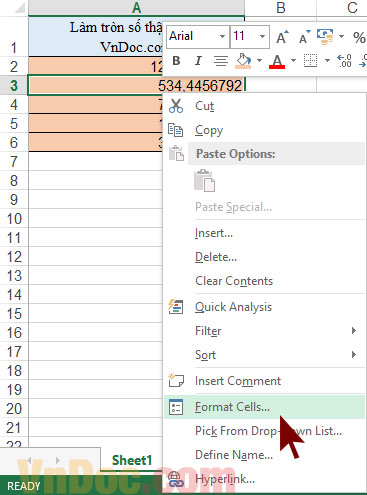Click next sheet navigation arrow

[58, 460]
